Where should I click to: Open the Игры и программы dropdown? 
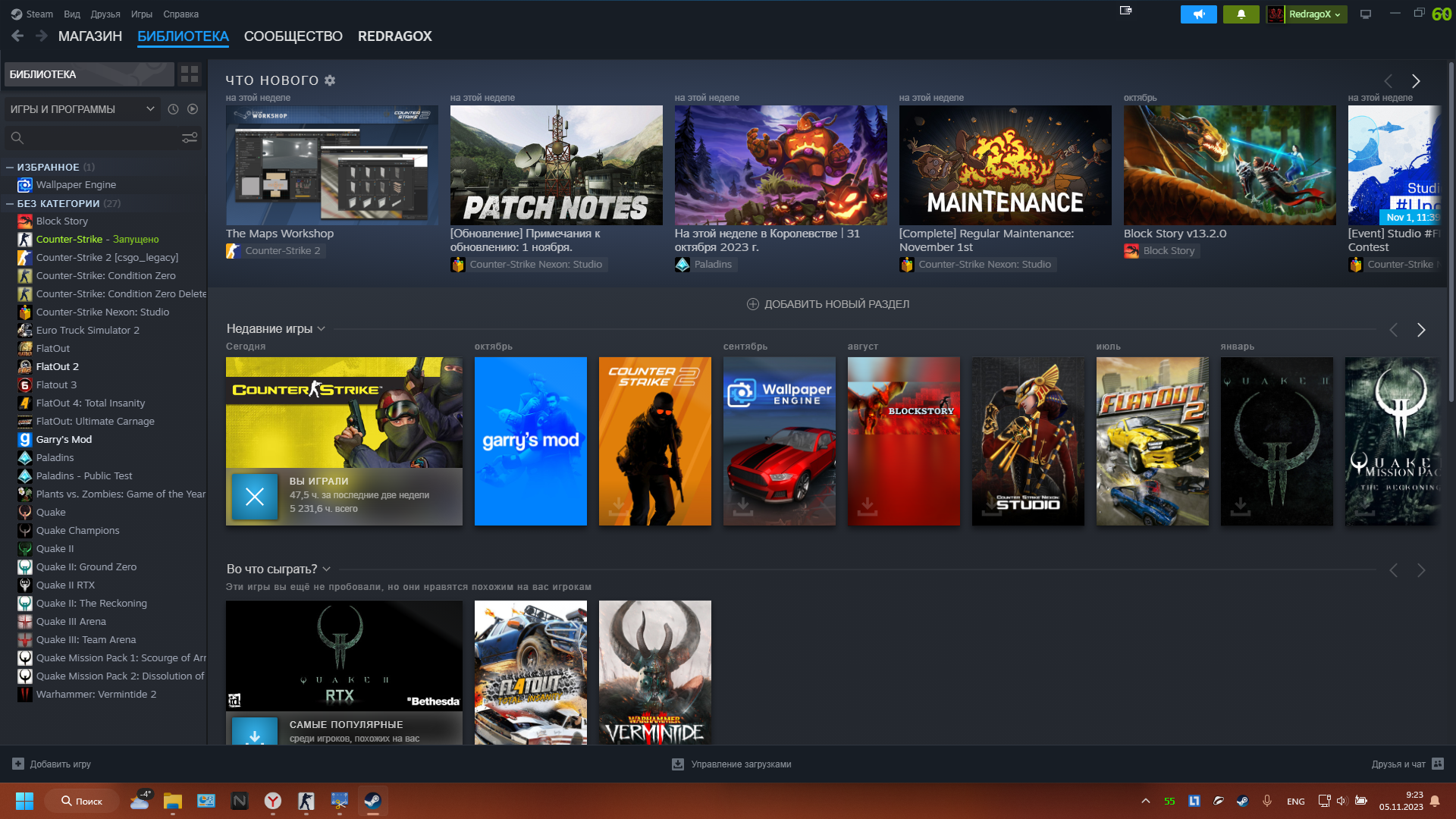(x=82, y=109)
